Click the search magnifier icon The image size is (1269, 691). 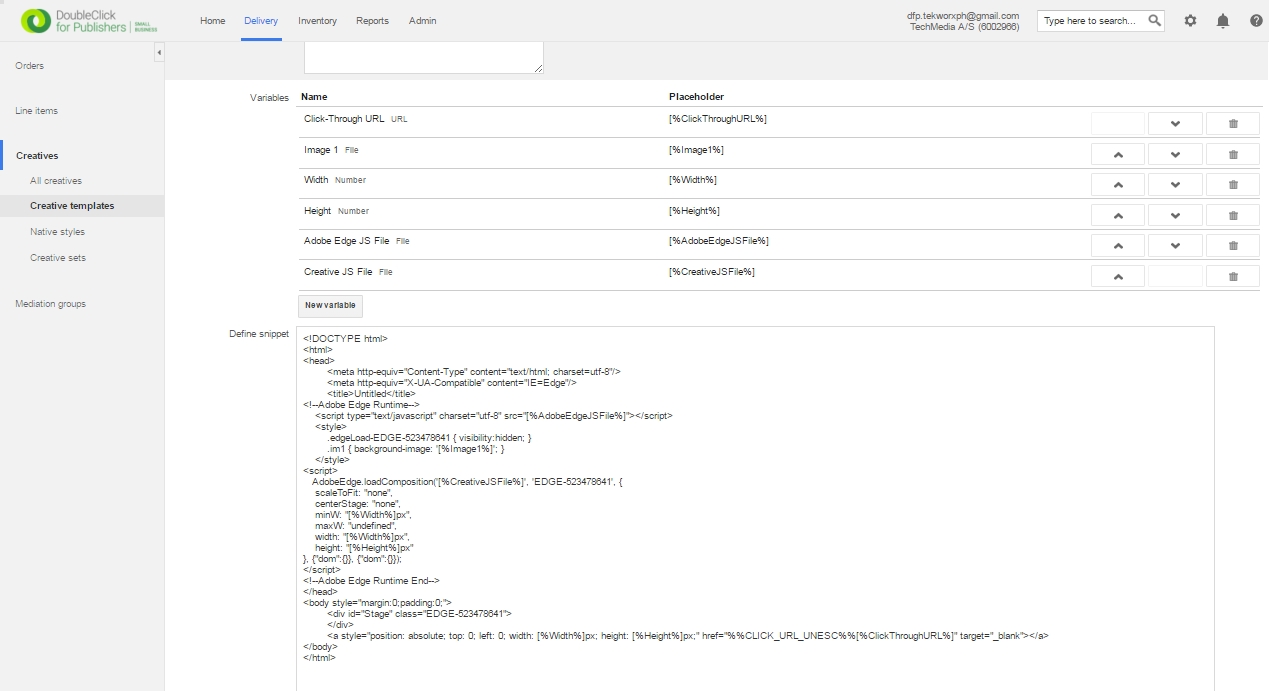pos(1154,20)
